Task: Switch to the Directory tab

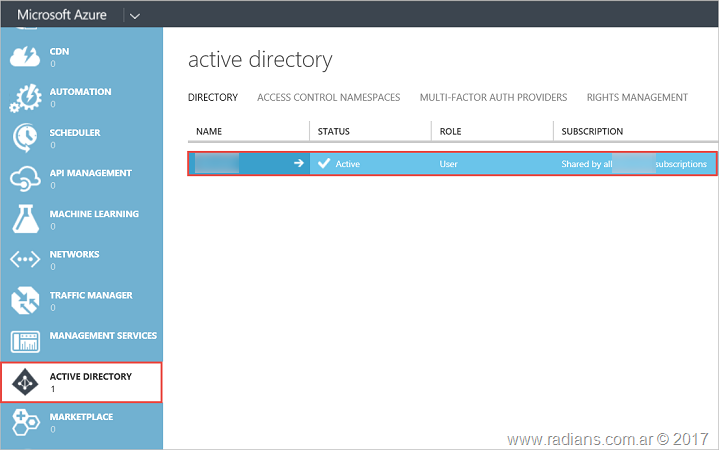Action: [x=213, y=97]
